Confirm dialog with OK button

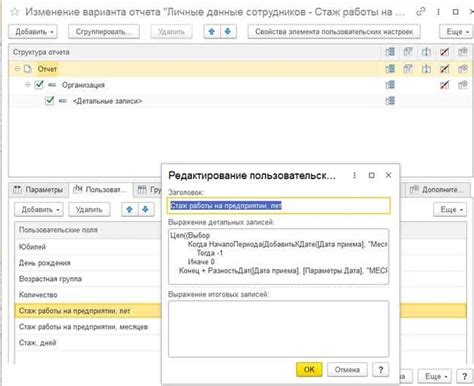coord(309,369)
